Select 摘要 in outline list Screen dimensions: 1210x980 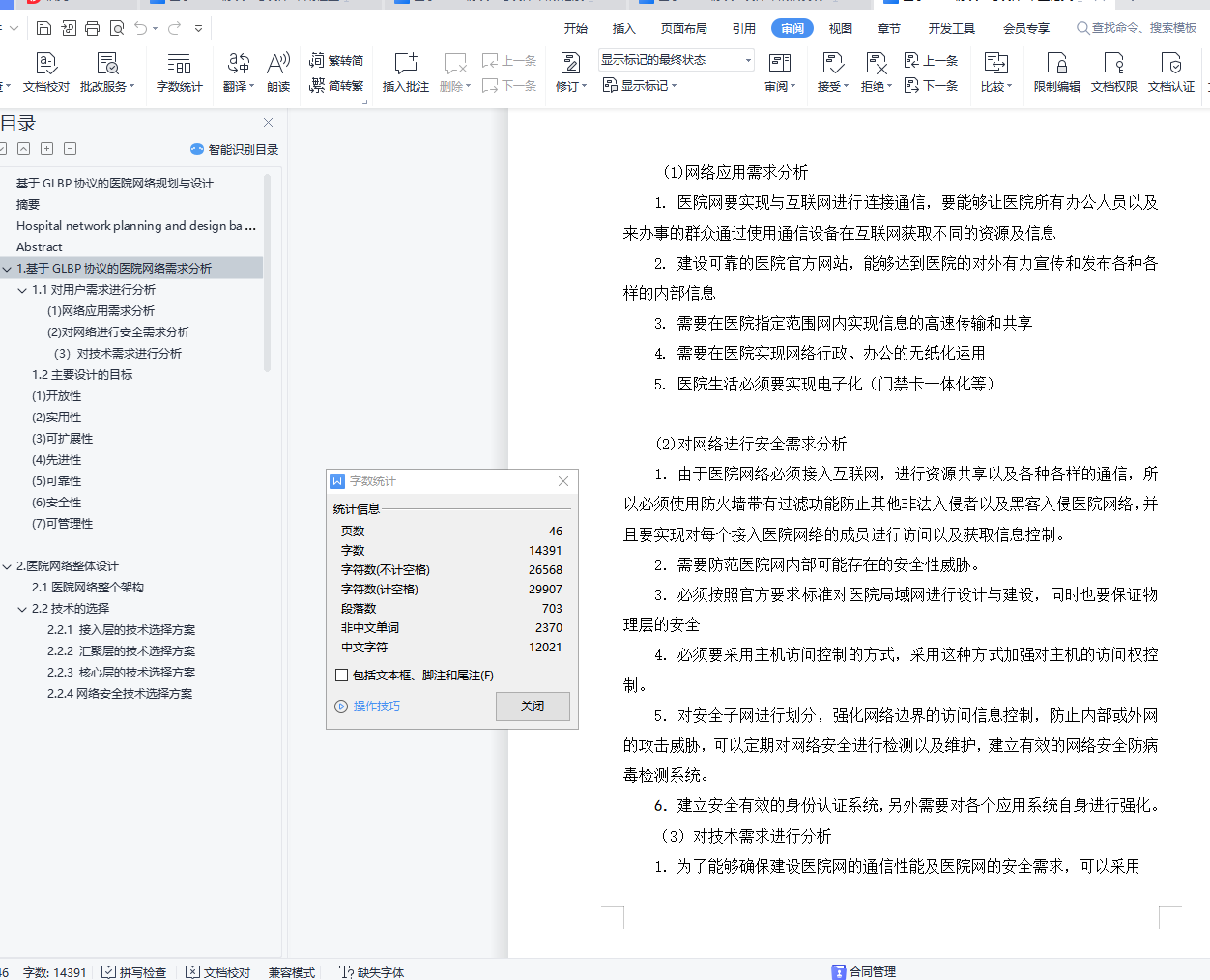pos(28,205)
